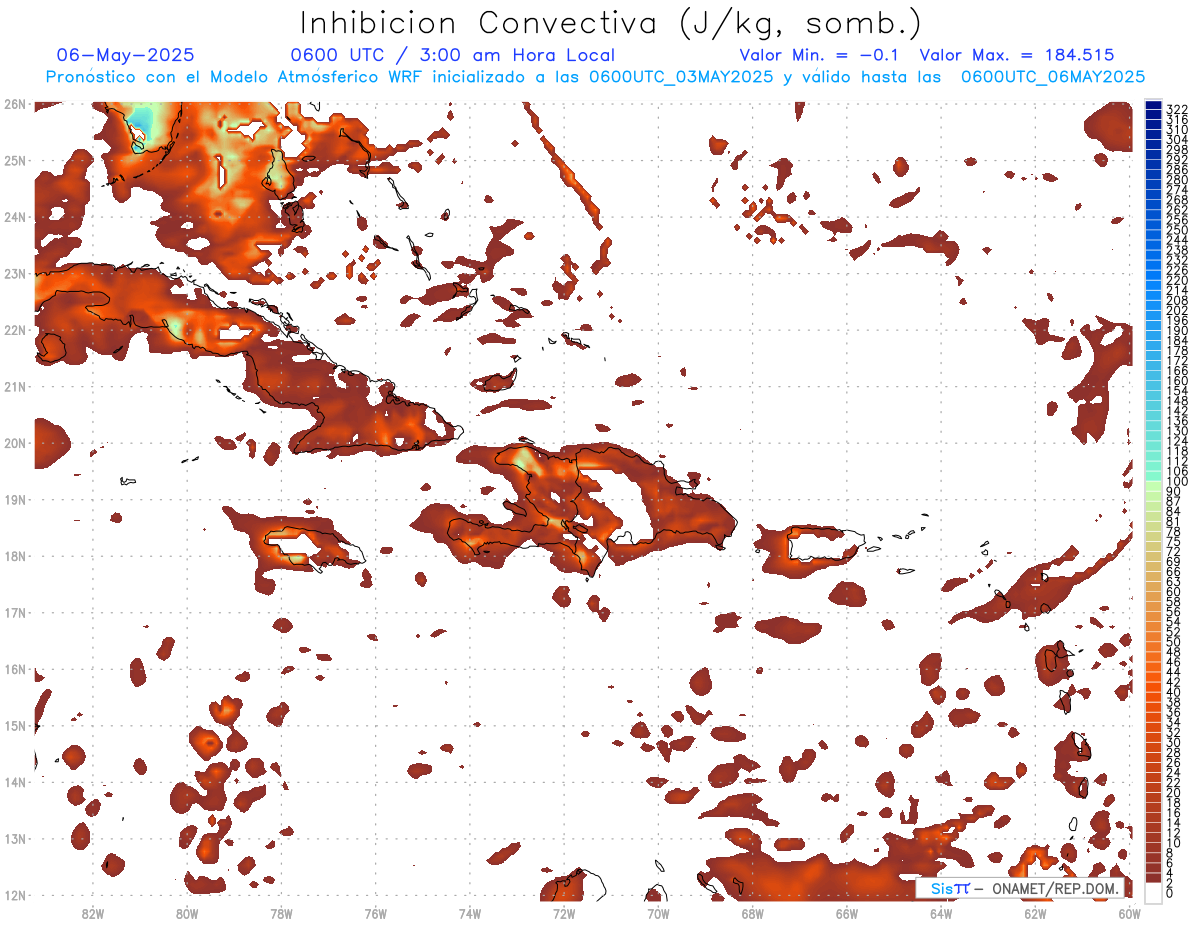Screen dimensions: 1200x927
Task: Click the '100' value on the color scale
Action: pos(1177,481)
